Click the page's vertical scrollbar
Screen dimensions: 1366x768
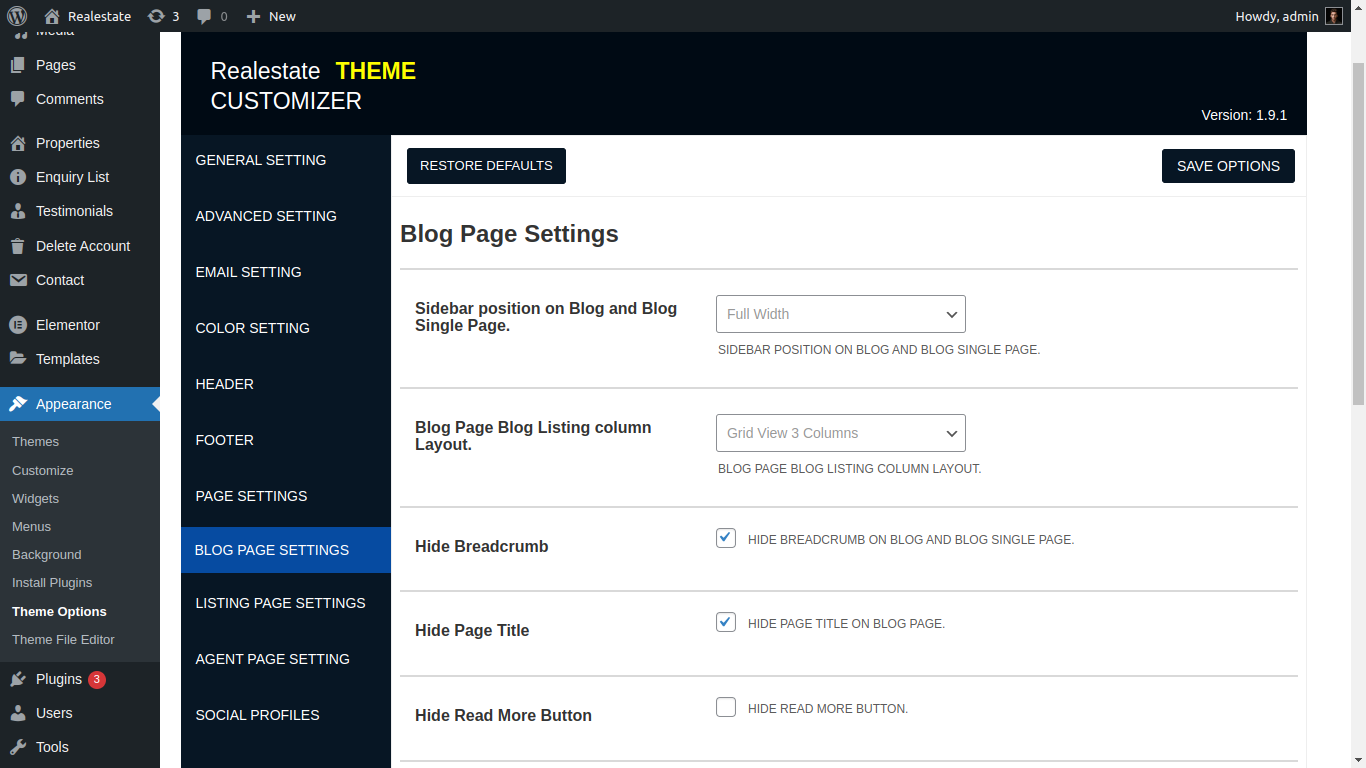[1357, 230]
